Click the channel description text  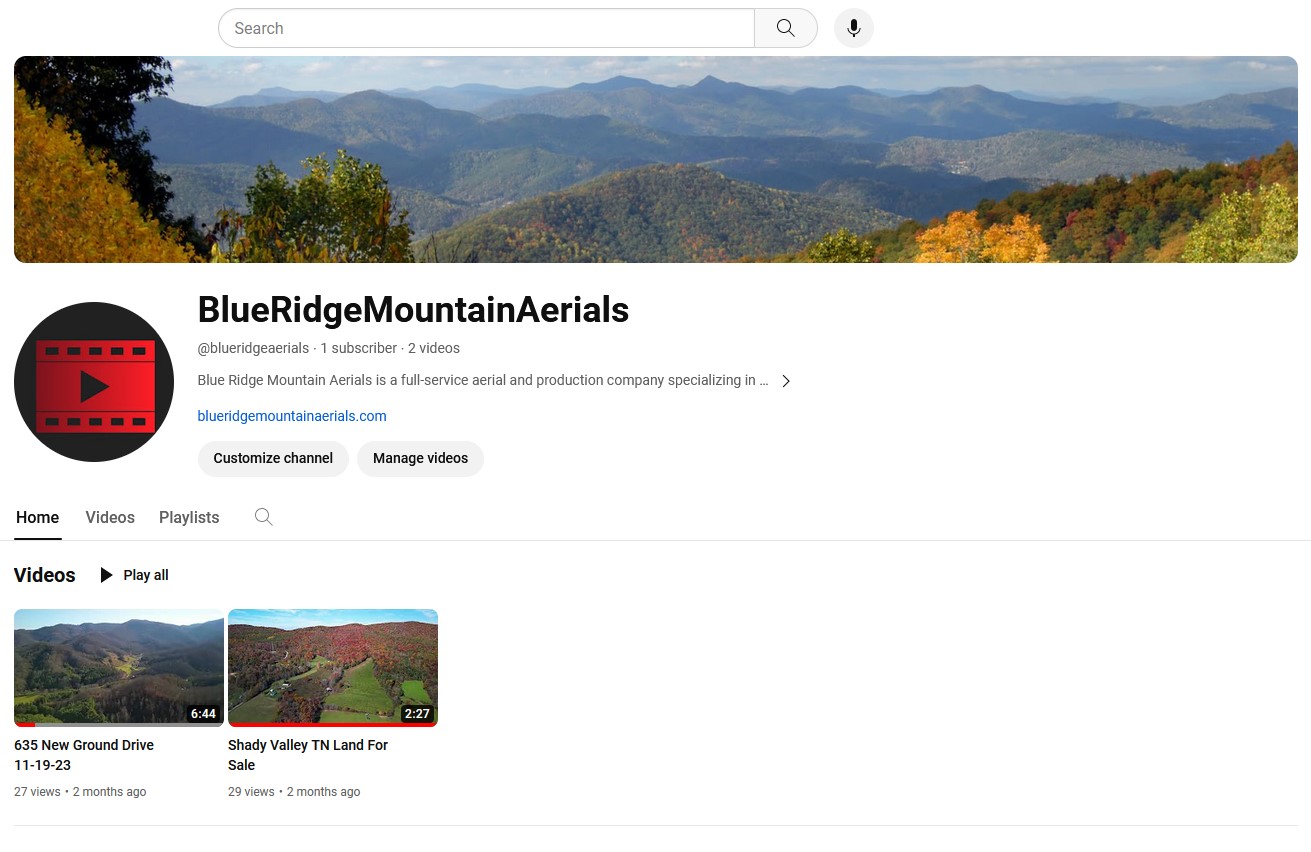(483, 381)
